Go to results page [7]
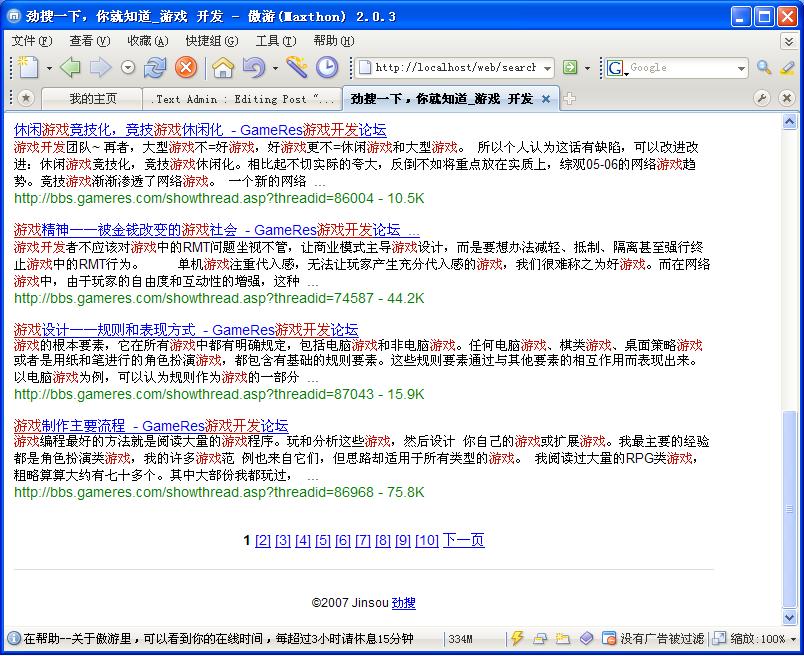Viewport: 804px width, 656px height. pyautogui.click(x=363, y=540)
